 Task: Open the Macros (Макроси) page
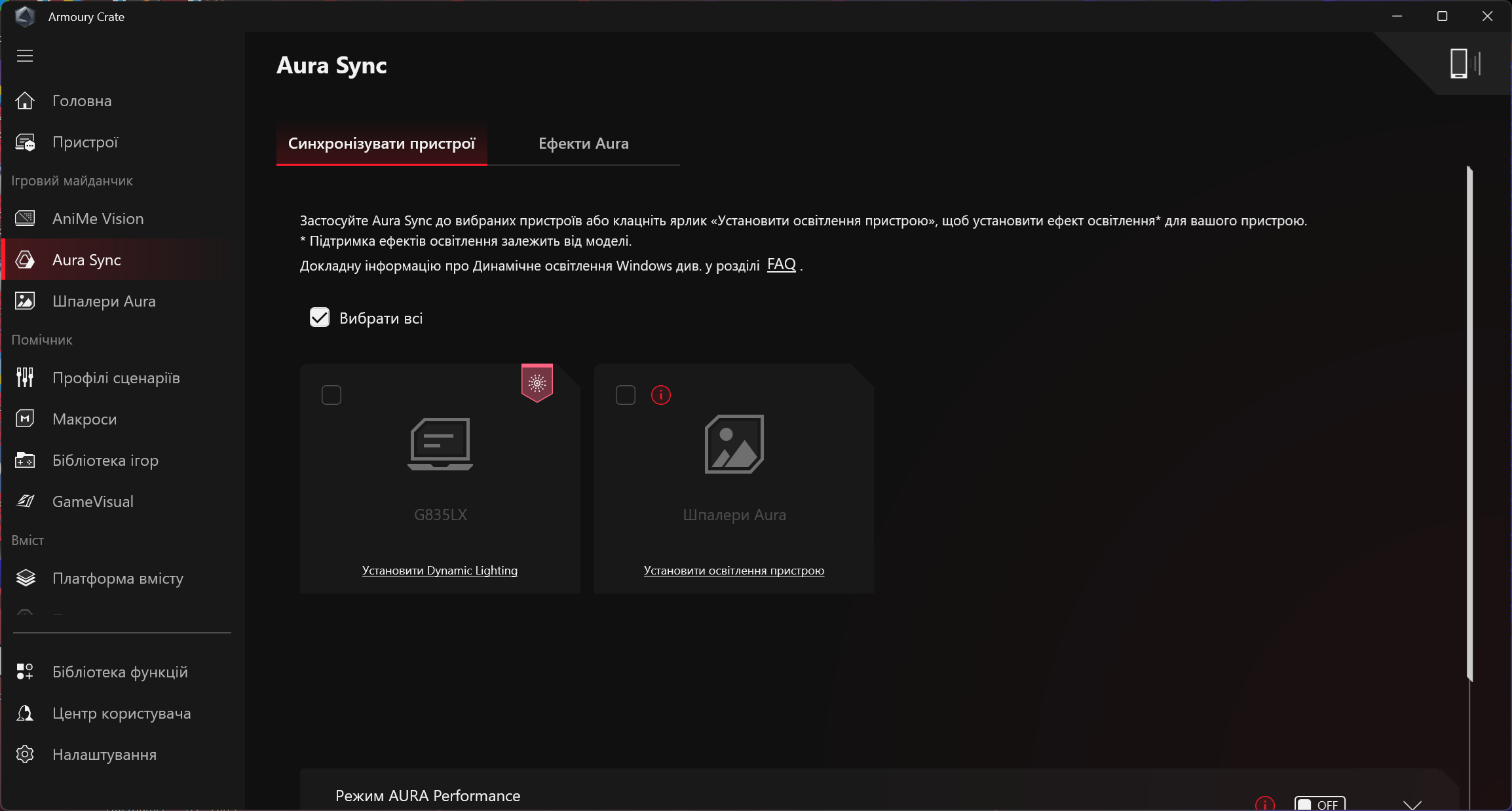pos(85,419)
